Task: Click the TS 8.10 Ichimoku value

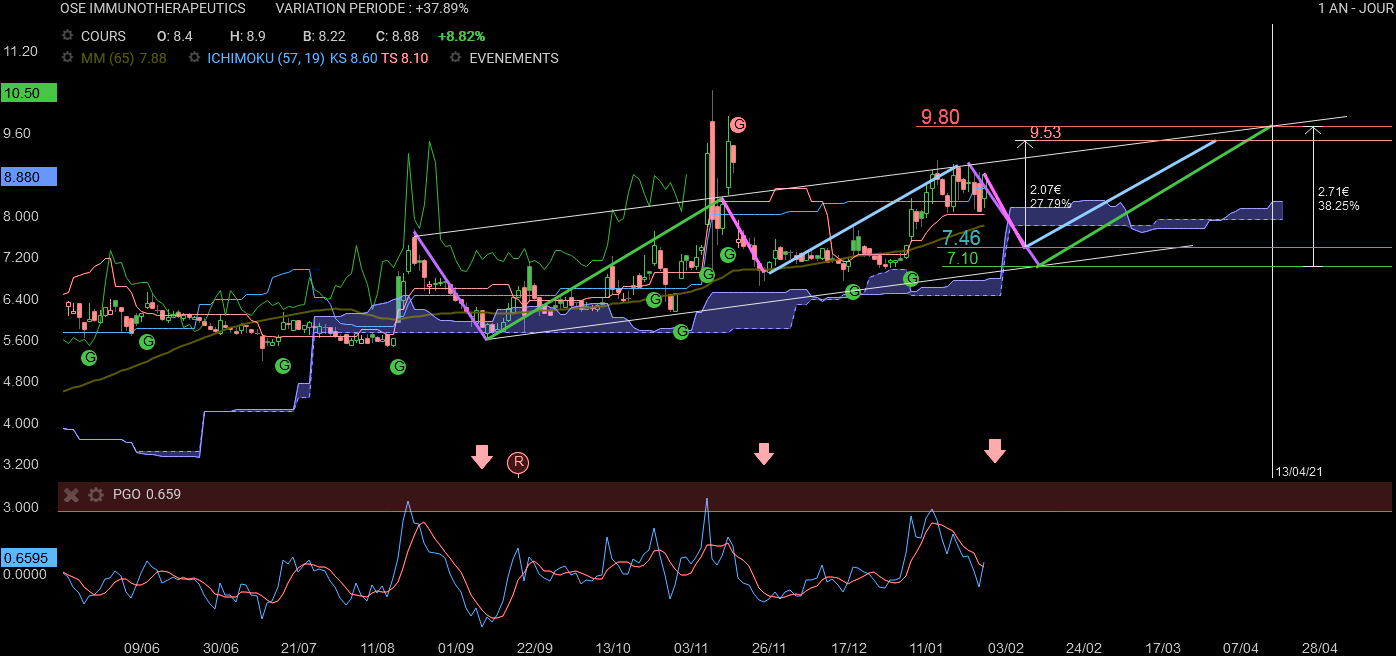Action: (x=405, y=58)
